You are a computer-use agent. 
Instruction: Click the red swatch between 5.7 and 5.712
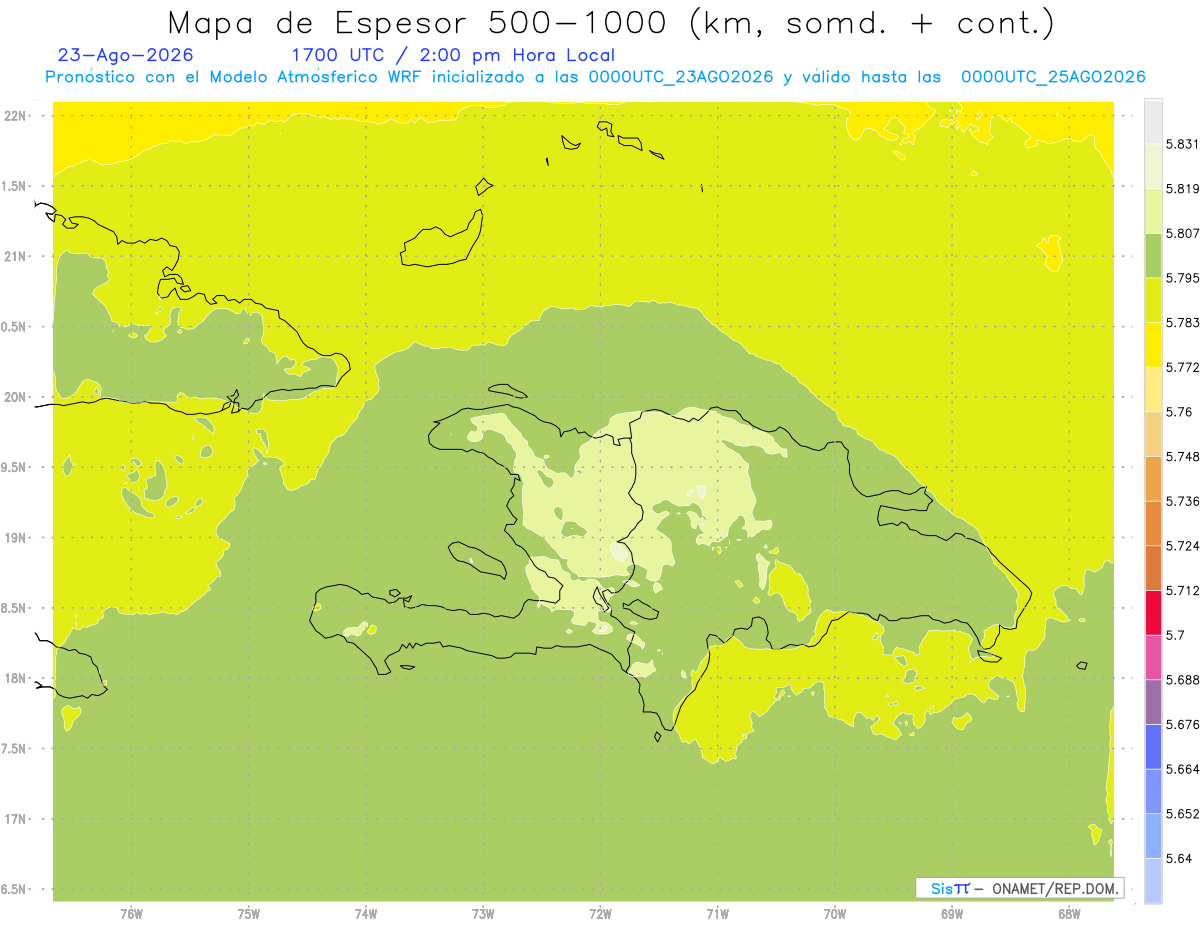click(x=1153, y=612)
